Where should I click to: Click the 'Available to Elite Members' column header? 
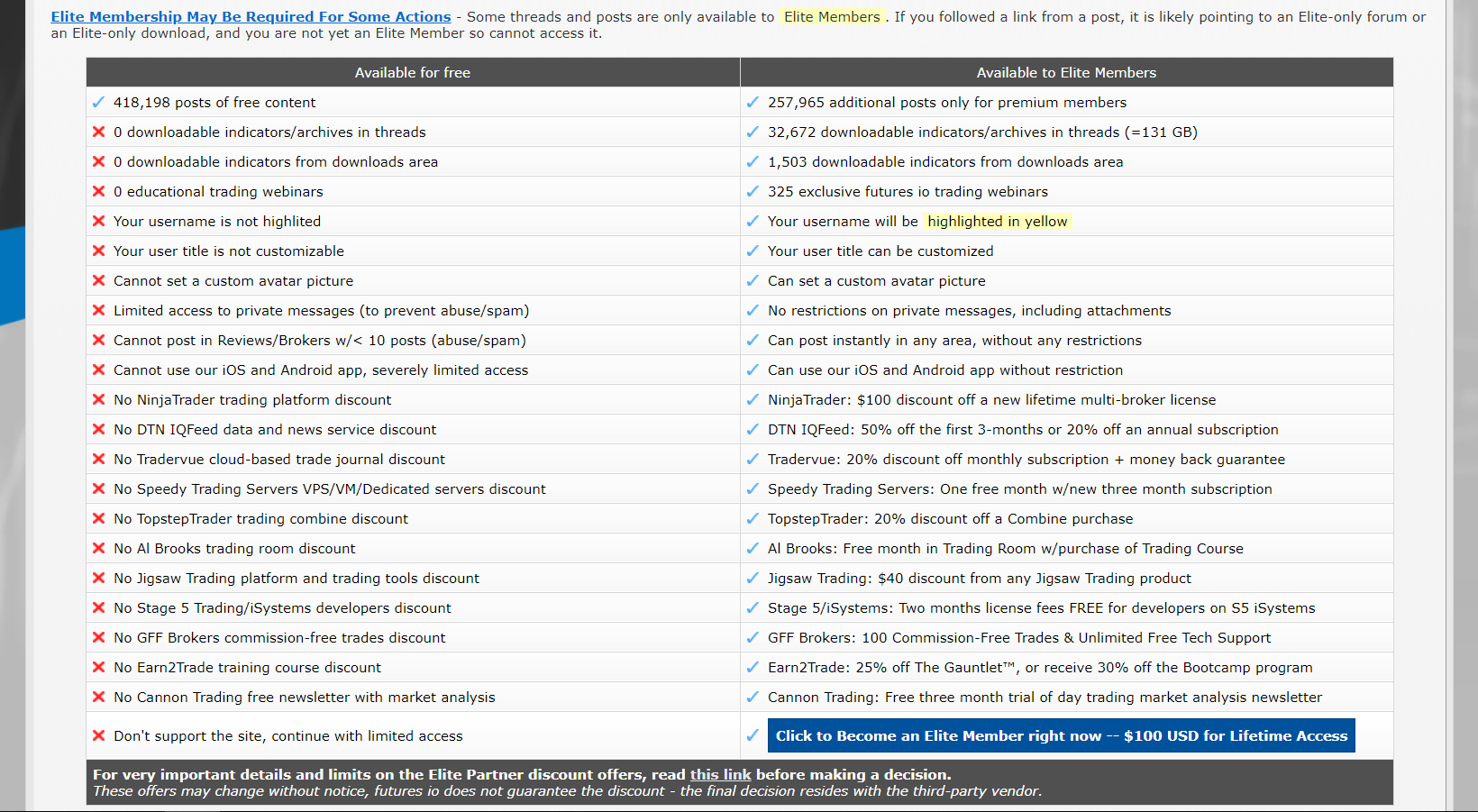[1066, 72]
